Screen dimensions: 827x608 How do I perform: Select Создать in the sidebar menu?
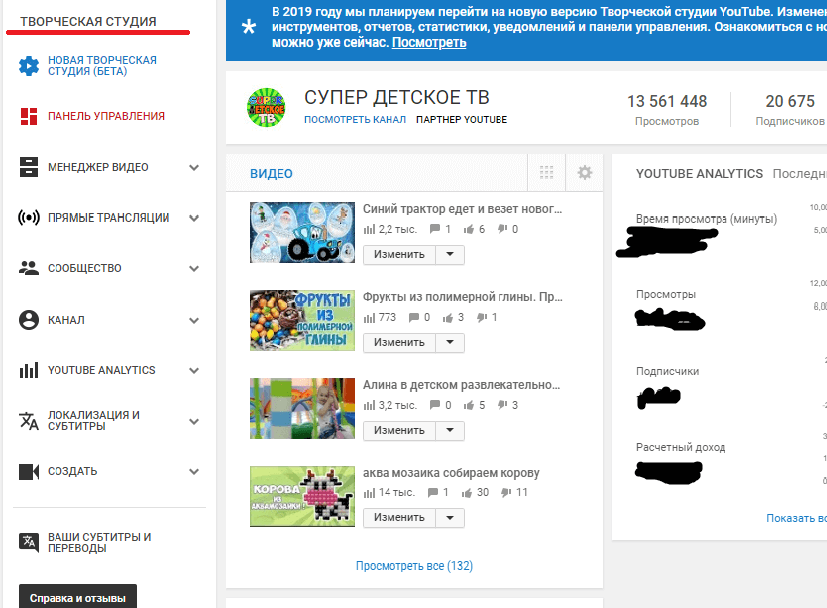[72, 471]
